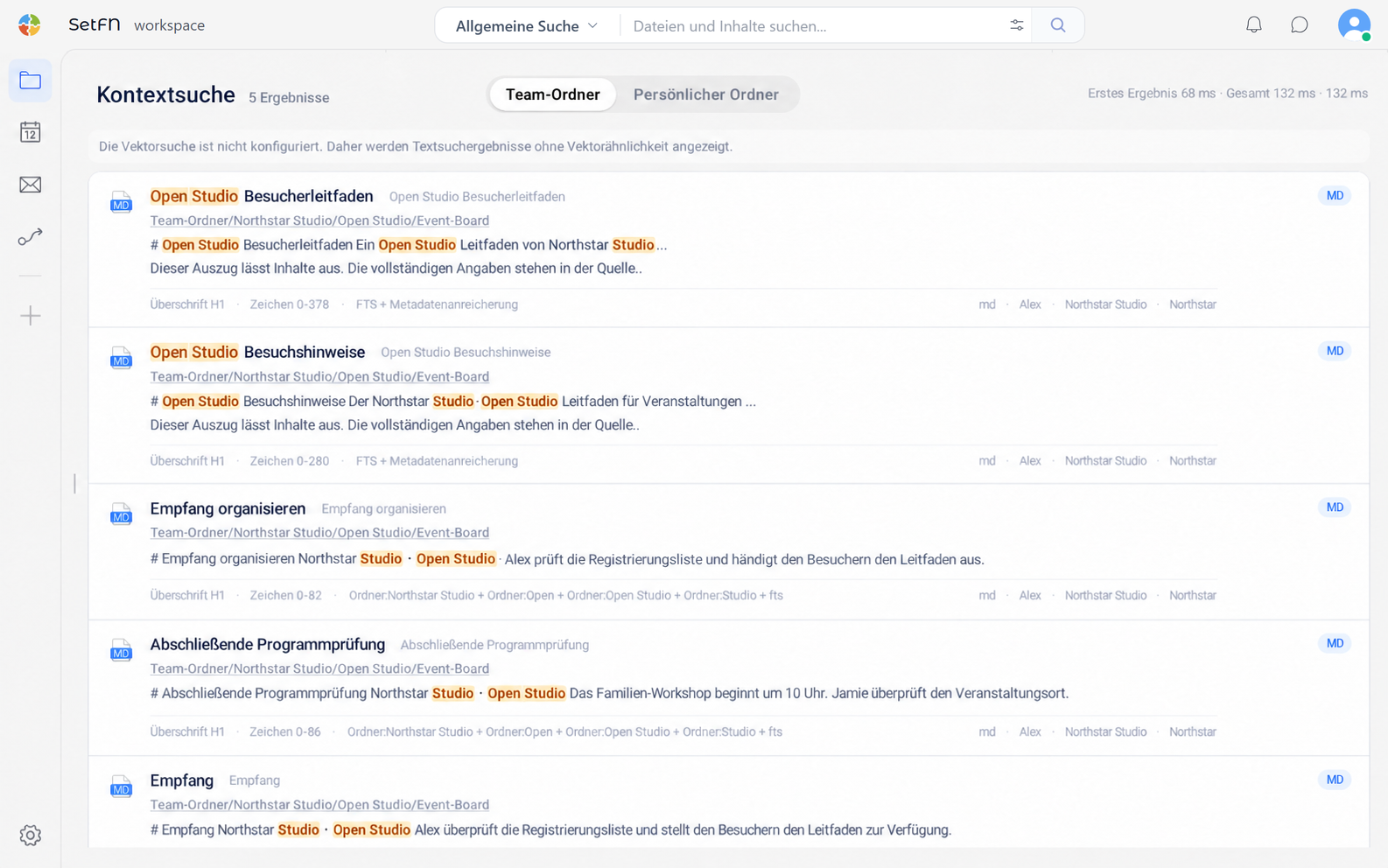This screenshot has width=1388, height=868.
Task: Open the files folder sidebar icon
Action: 31,80
